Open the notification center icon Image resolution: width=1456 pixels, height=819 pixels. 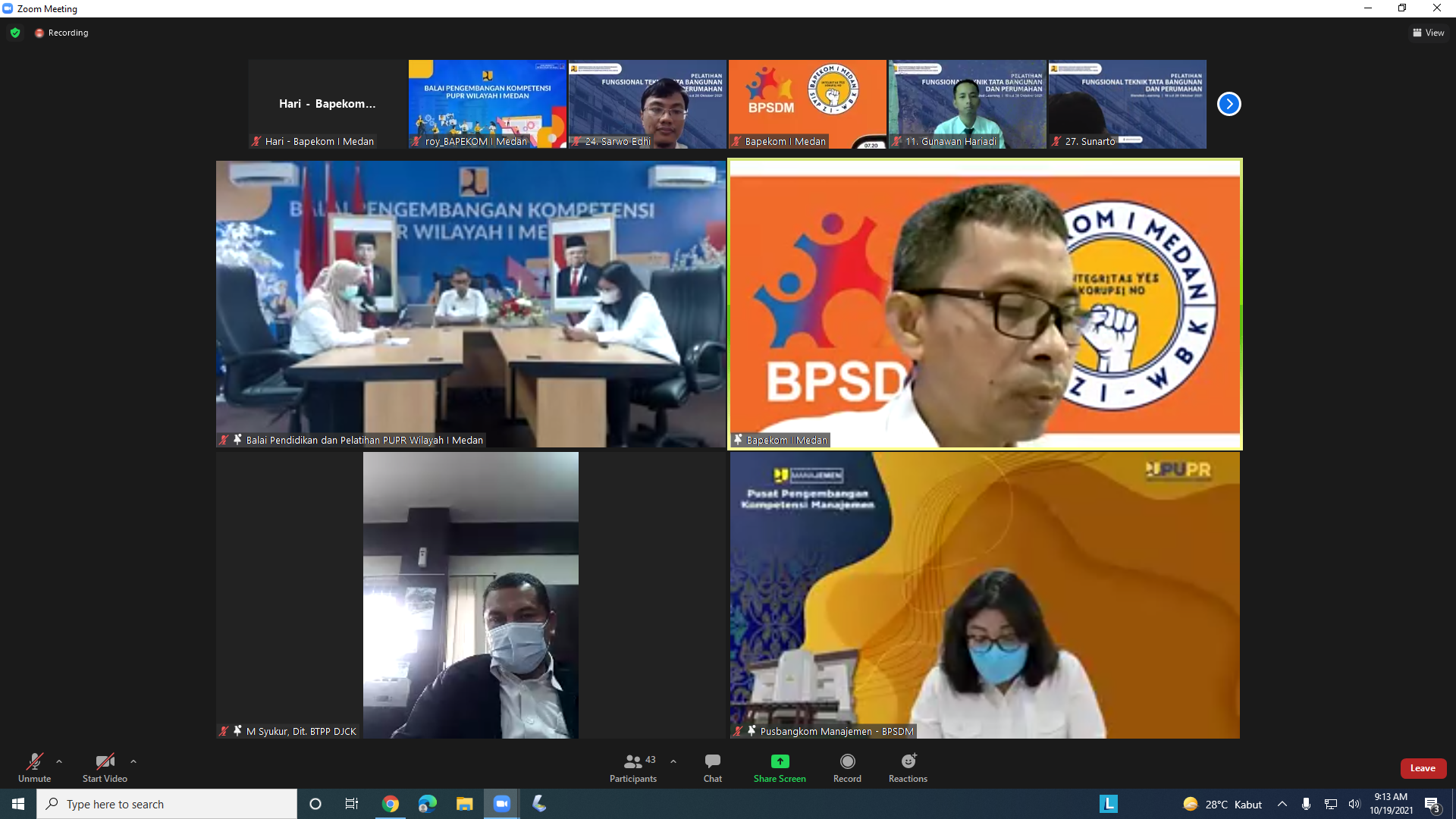point(1432,804)
